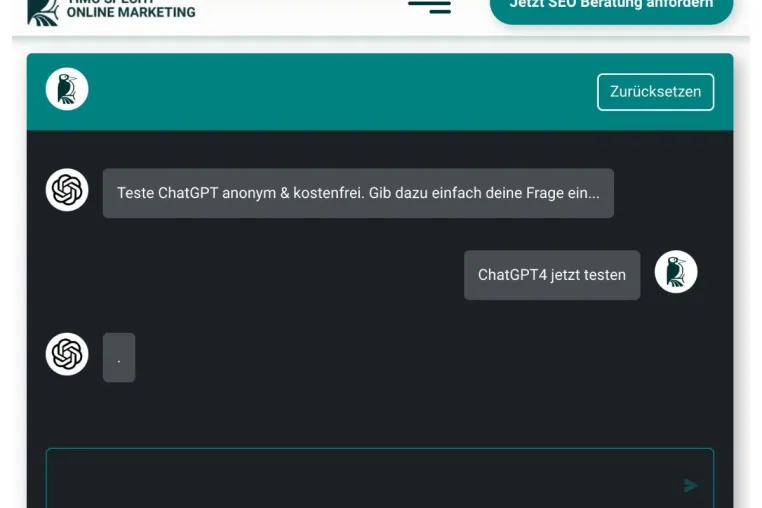762x508 pixels.
Task: Focus the chat message input field
Action: 380,478
